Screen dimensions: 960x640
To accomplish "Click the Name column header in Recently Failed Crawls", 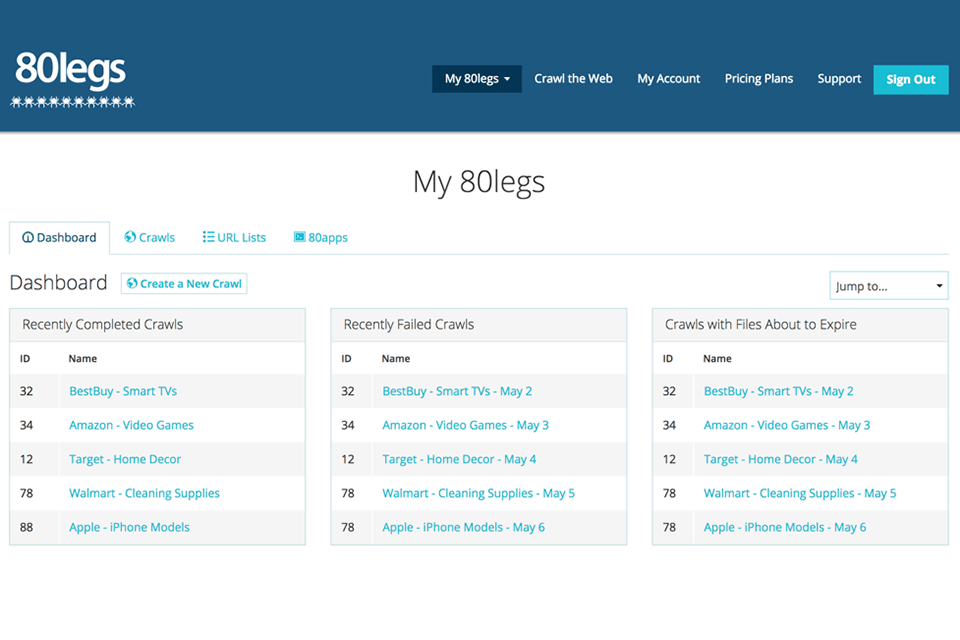I will point(396,359).
